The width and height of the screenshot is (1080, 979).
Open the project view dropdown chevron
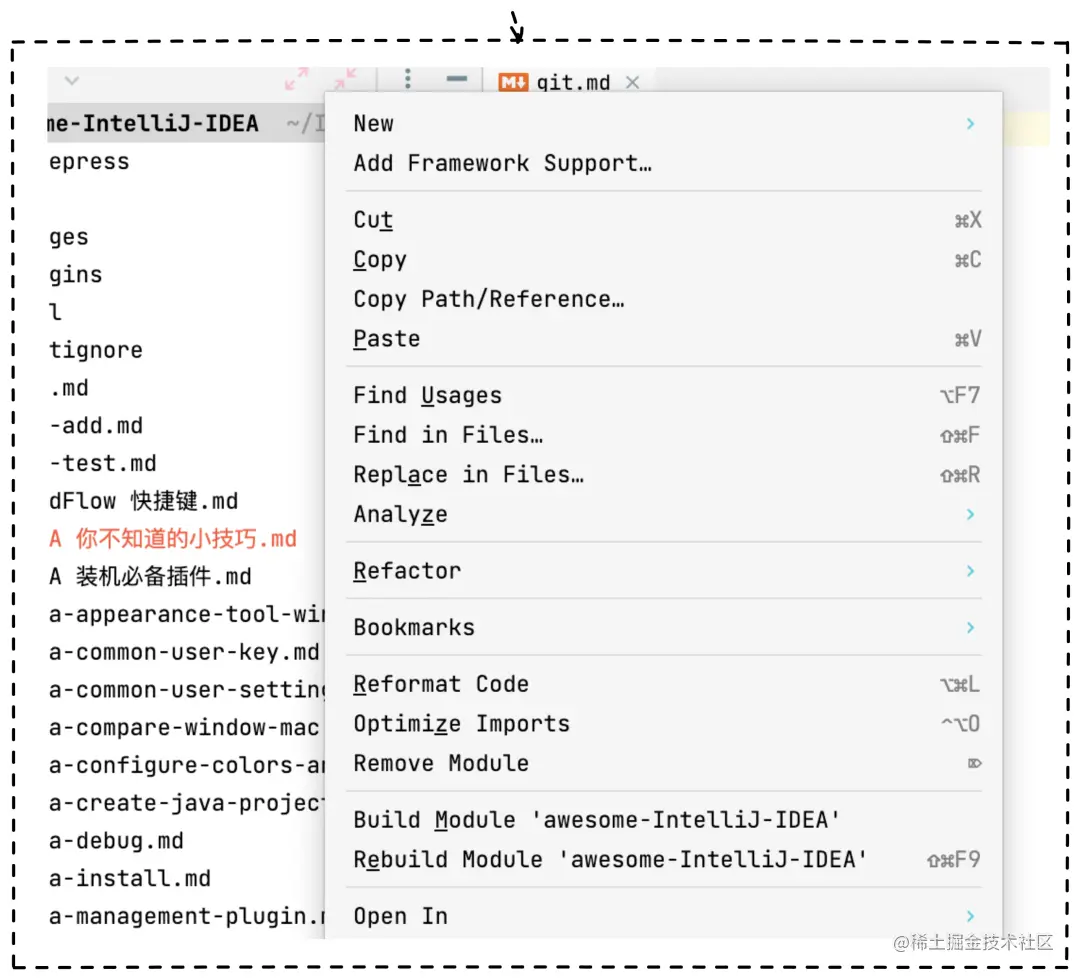72,81
